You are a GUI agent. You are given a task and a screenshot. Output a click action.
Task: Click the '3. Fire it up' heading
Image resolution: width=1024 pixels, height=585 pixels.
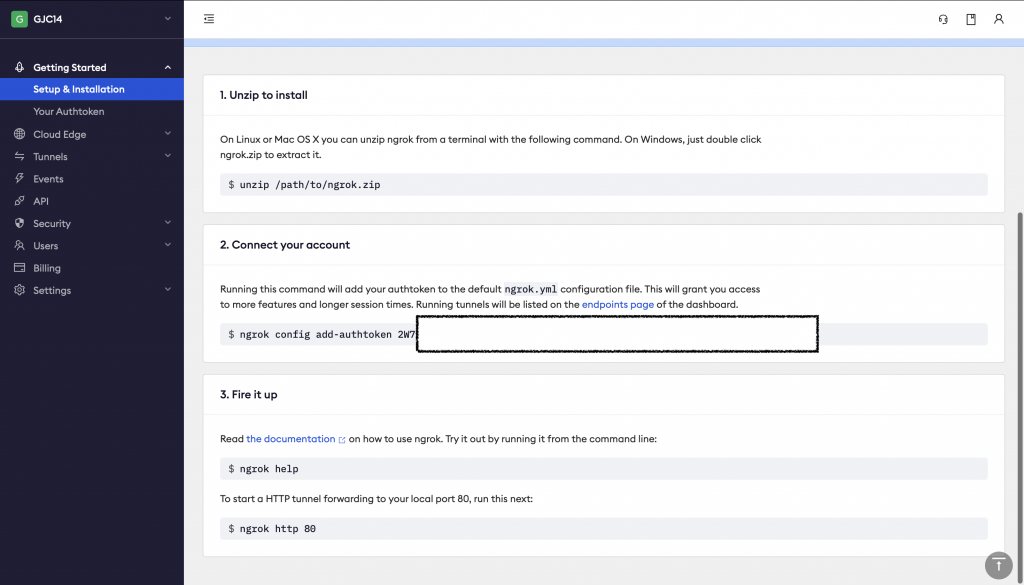pos(249,394)
